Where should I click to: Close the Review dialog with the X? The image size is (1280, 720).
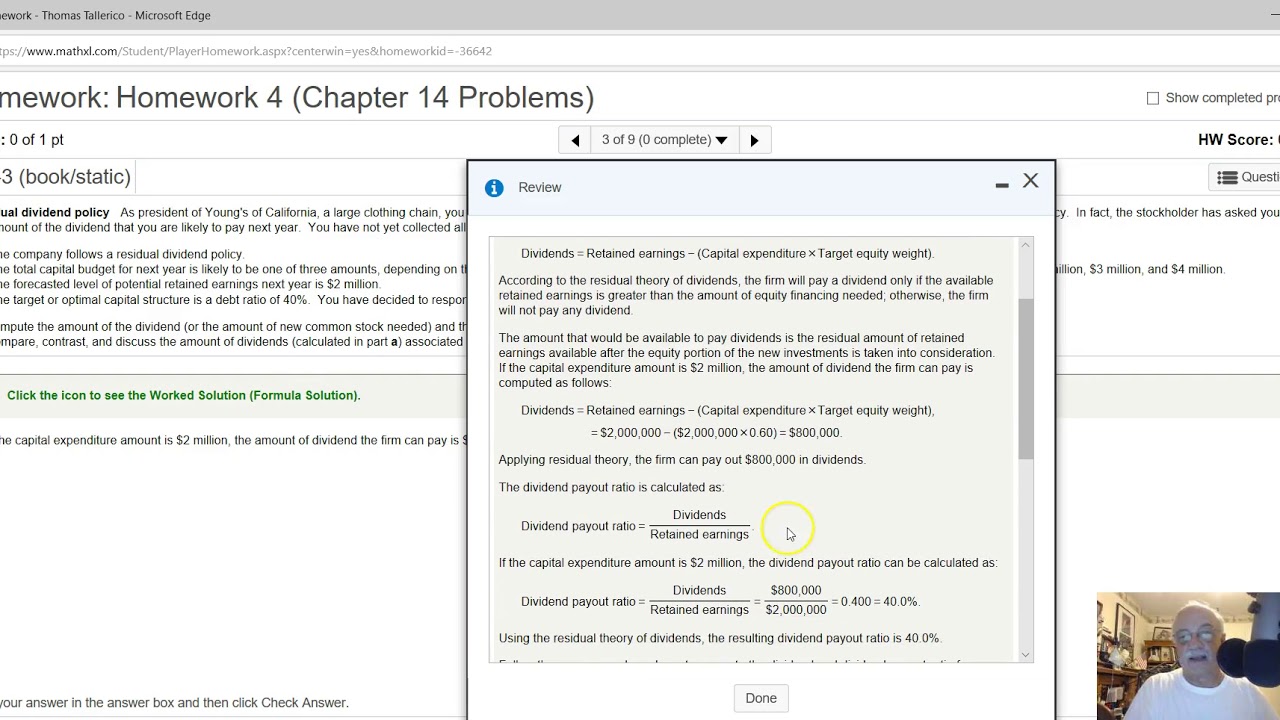[1031, 181]
